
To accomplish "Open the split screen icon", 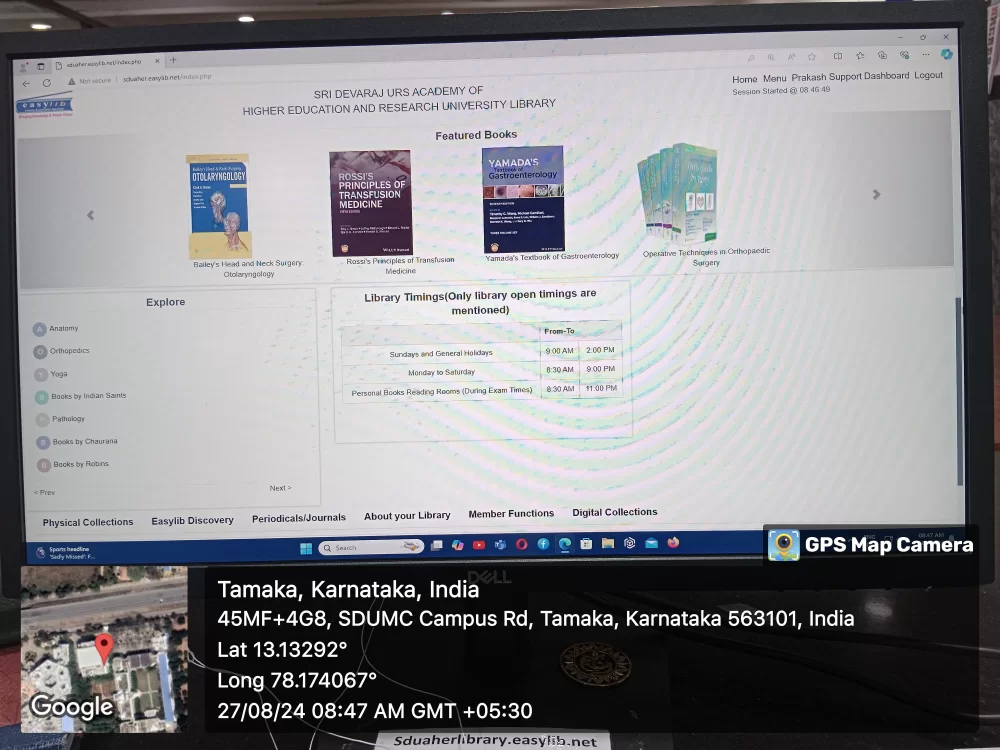I will 838,56.
